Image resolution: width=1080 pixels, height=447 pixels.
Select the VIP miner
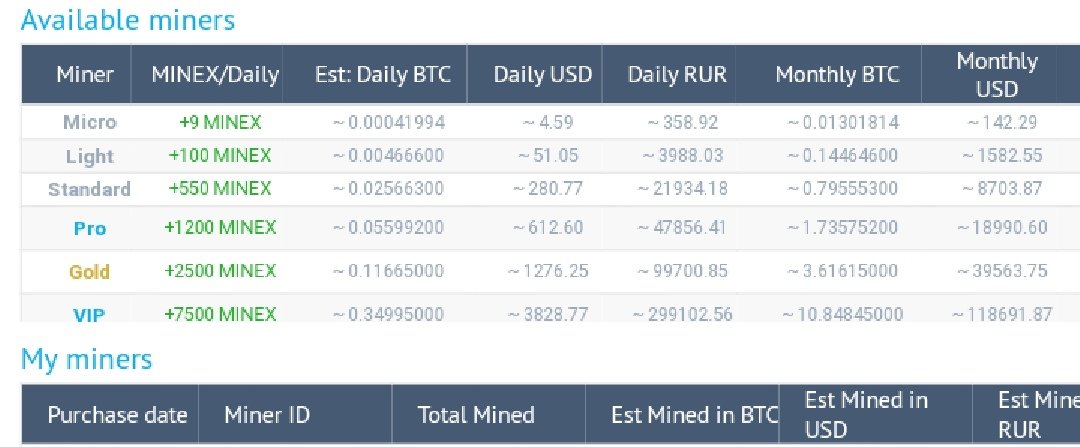pyautogui.click(x=90, y=315)
